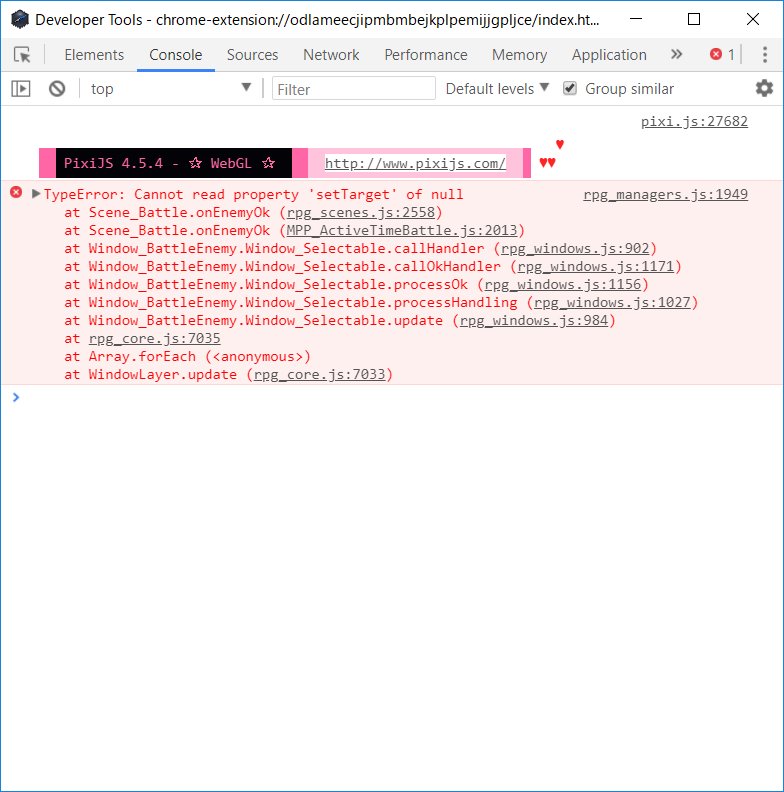This screenshot has width=784, height=792.
Task: Select the Console tab
Action: click(176, 55)
